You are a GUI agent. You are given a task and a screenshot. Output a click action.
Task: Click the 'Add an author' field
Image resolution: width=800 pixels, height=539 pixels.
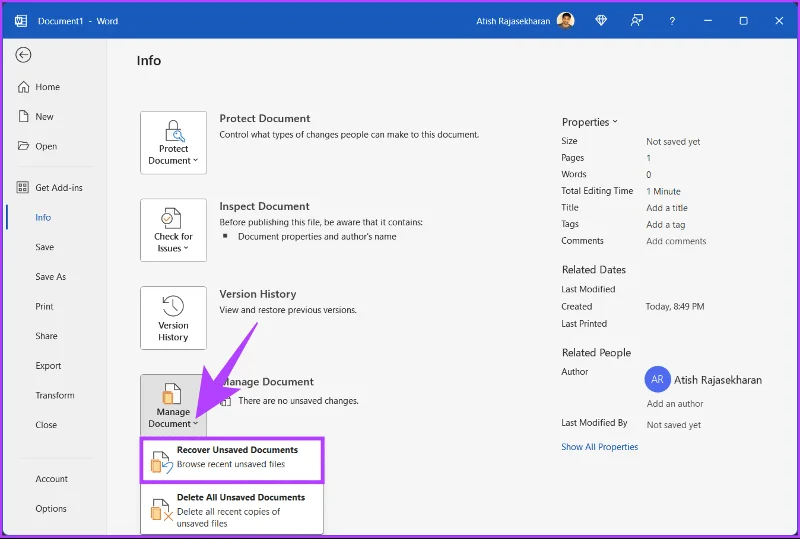tap(675, 404)
